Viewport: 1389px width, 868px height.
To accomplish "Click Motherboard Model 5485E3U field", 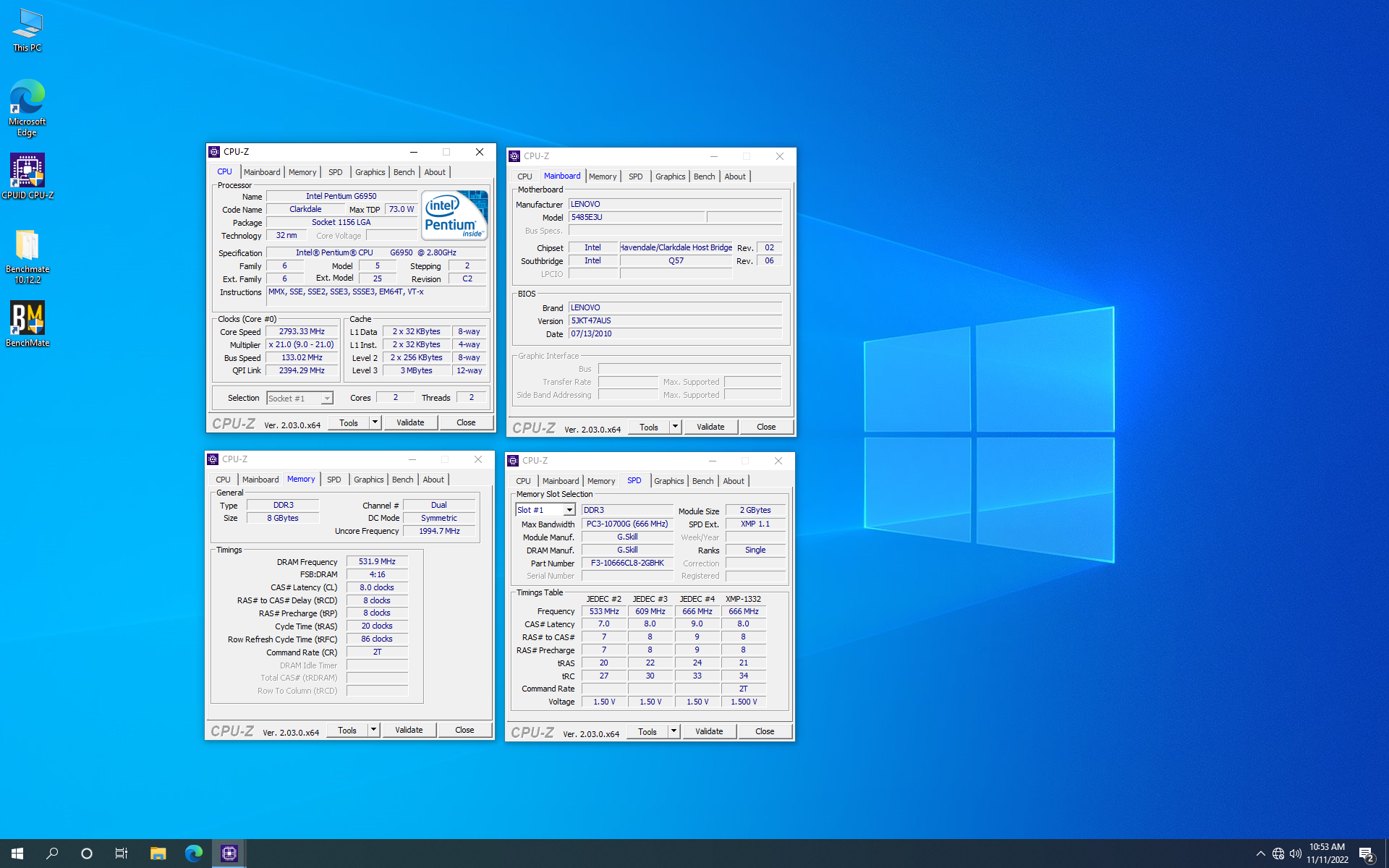I will [x=637, y=217].
